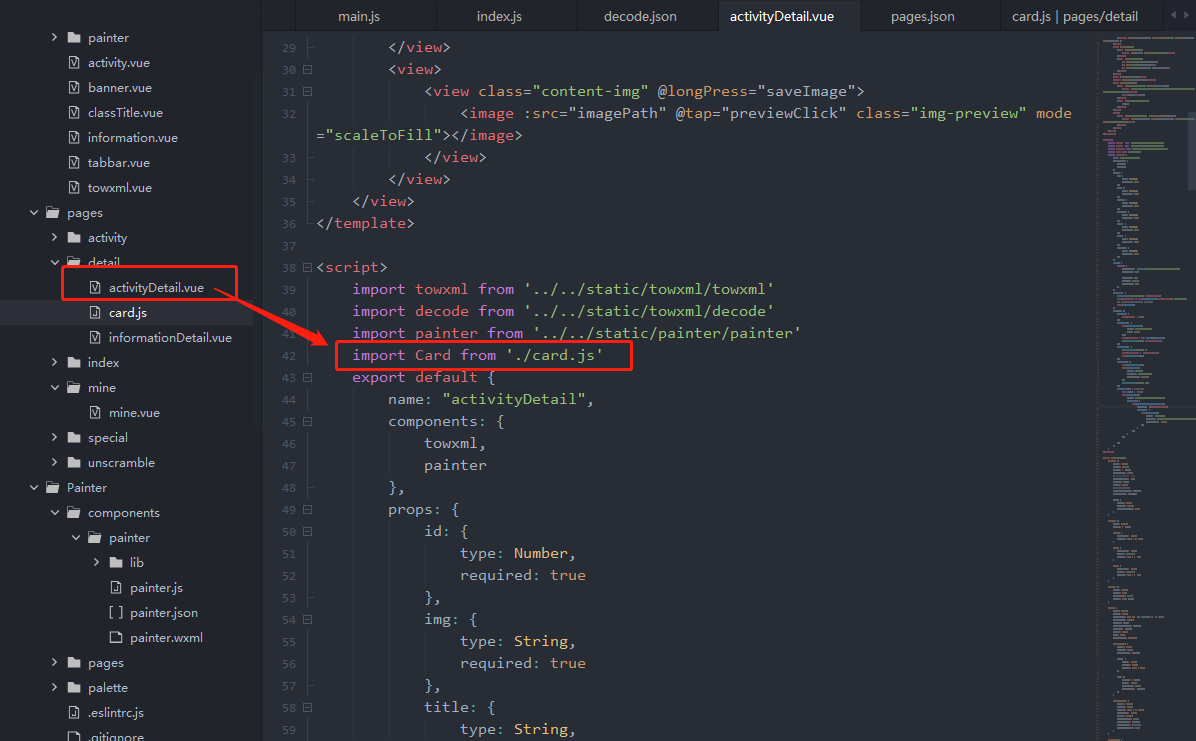The image size is (1196, 741).
Task: Fold the img block at line 54
Action: [307, 620]
